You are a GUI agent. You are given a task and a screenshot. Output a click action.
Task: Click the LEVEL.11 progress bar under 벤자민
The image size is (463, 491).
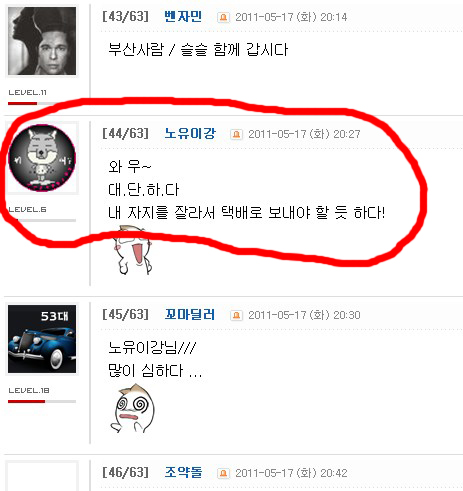pos(42,104)
